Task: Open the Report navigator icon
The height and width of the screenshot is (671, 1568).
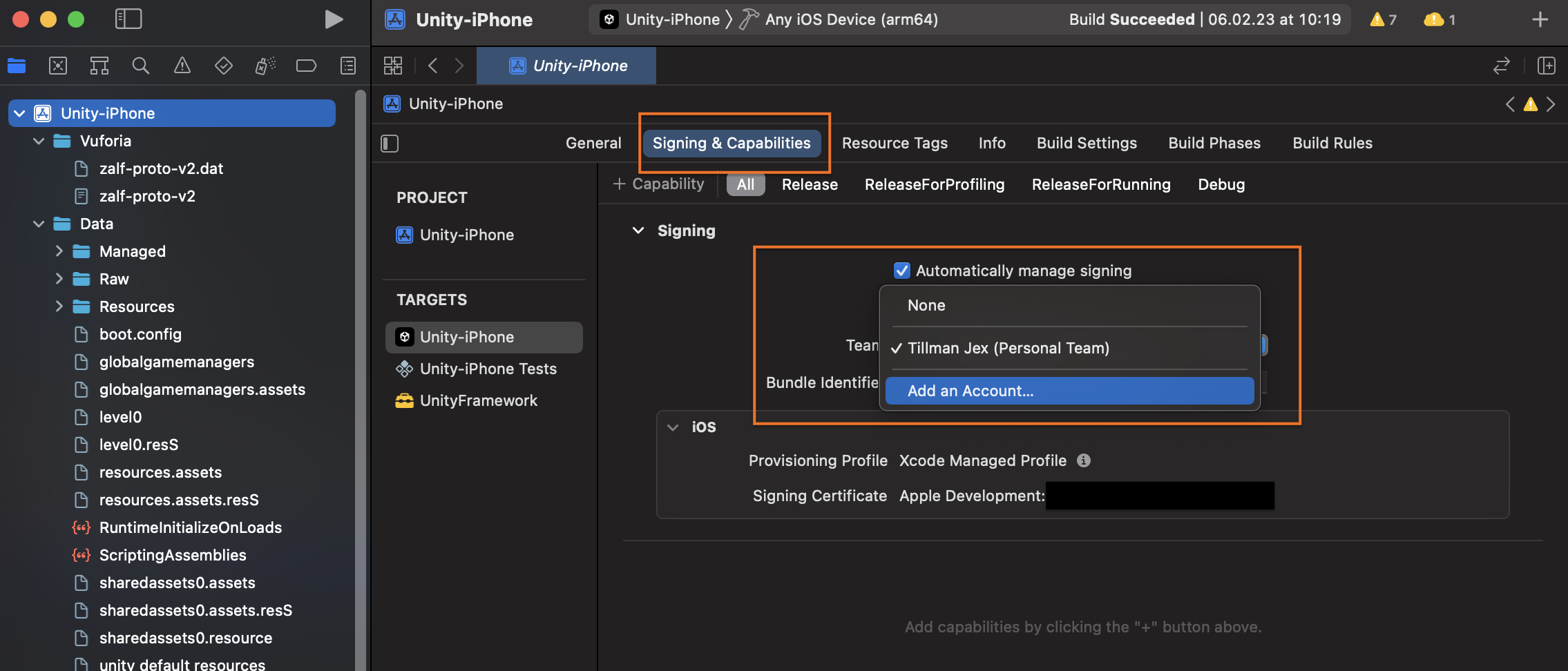Action: pos(348,66)
